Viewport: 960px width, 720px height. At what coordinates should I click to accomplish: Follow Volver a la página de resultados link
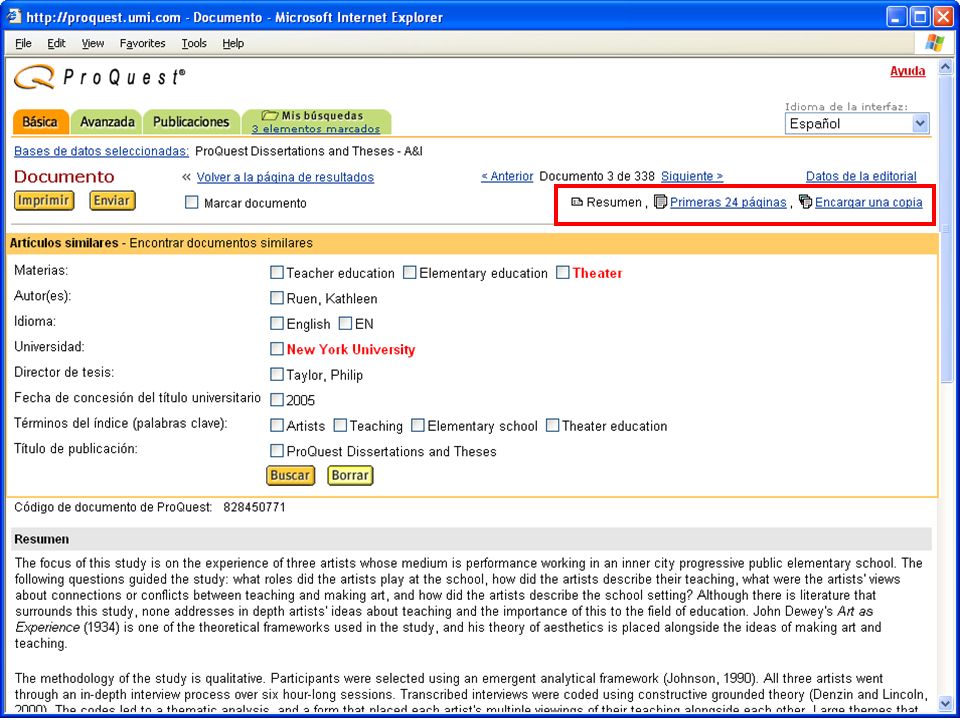coord(285,177)
